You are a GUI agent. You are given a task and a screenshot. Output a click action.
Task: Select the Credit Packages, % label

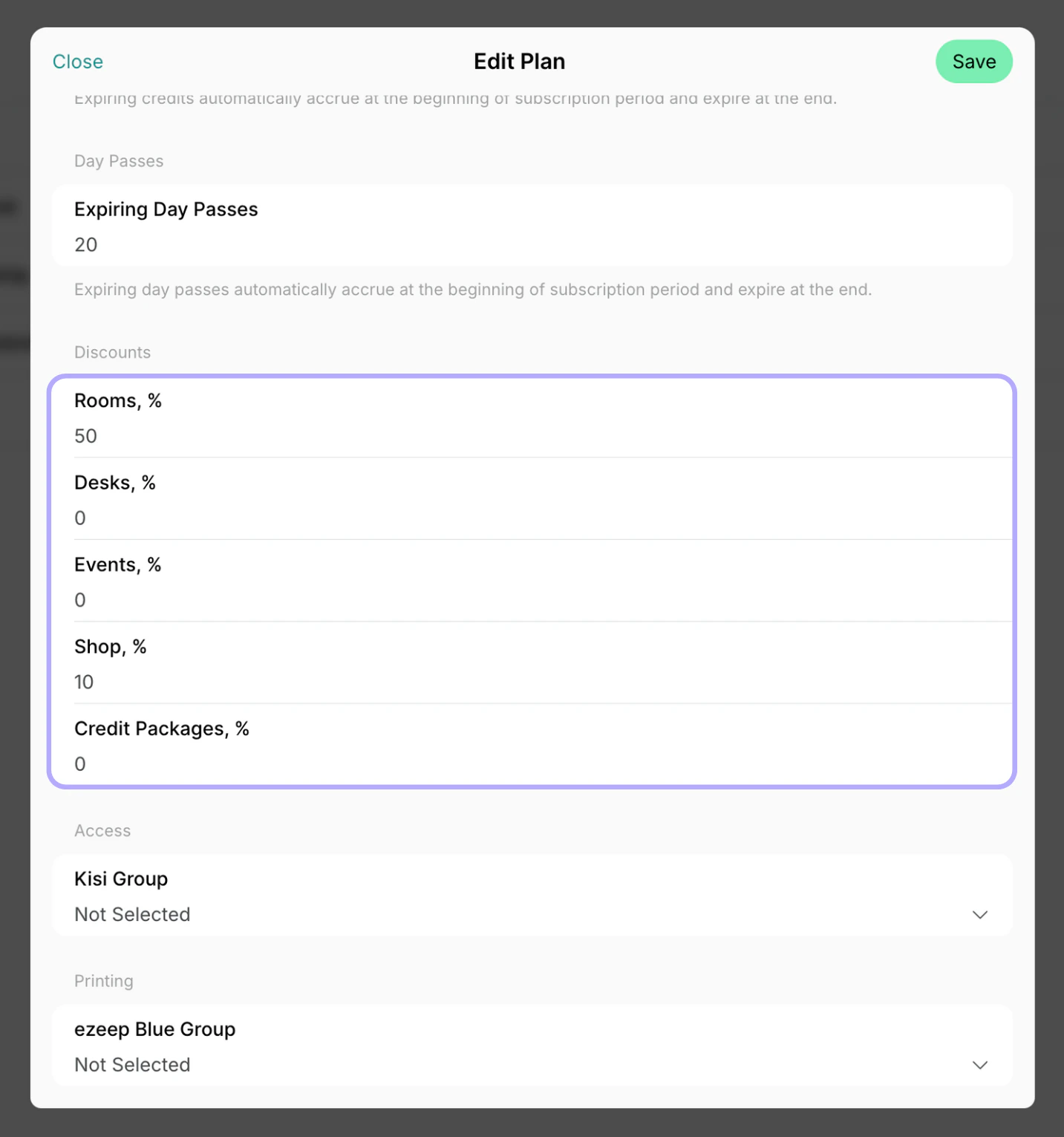coord(162,729)
